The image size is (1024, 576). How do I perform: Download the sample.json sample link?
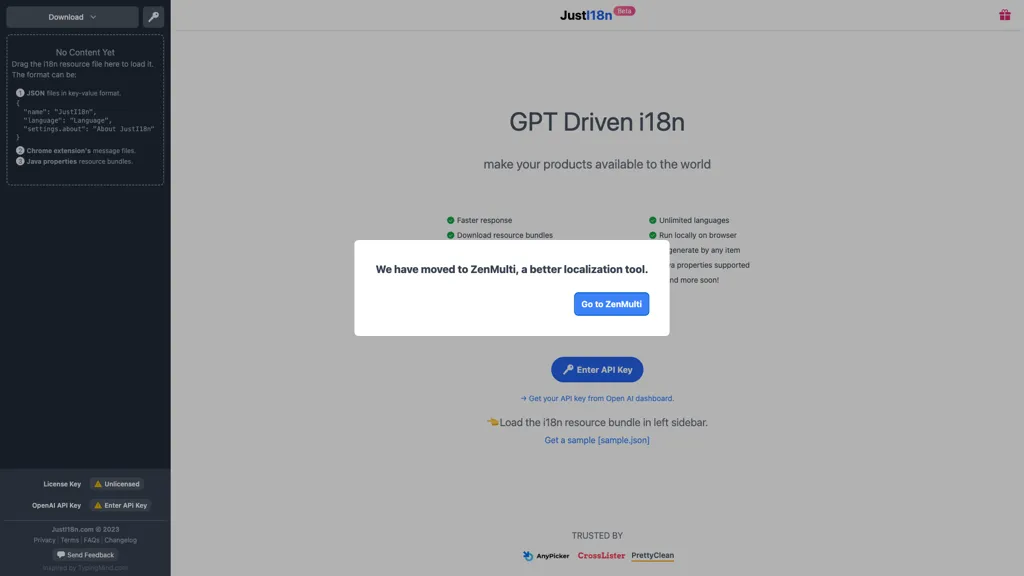point(597,440)
